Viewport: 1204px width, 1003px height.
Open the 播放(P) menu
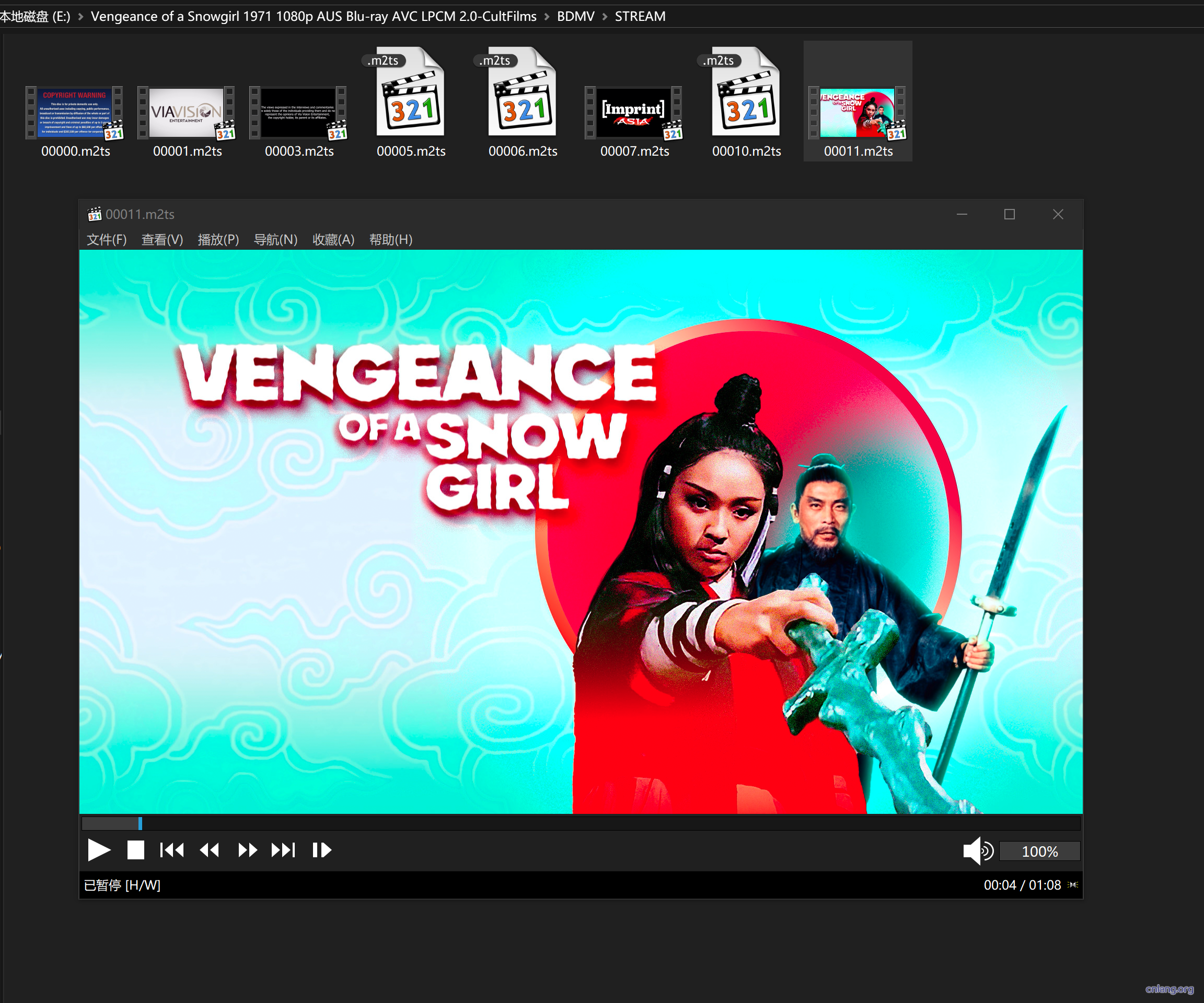(x=218, y=240)
